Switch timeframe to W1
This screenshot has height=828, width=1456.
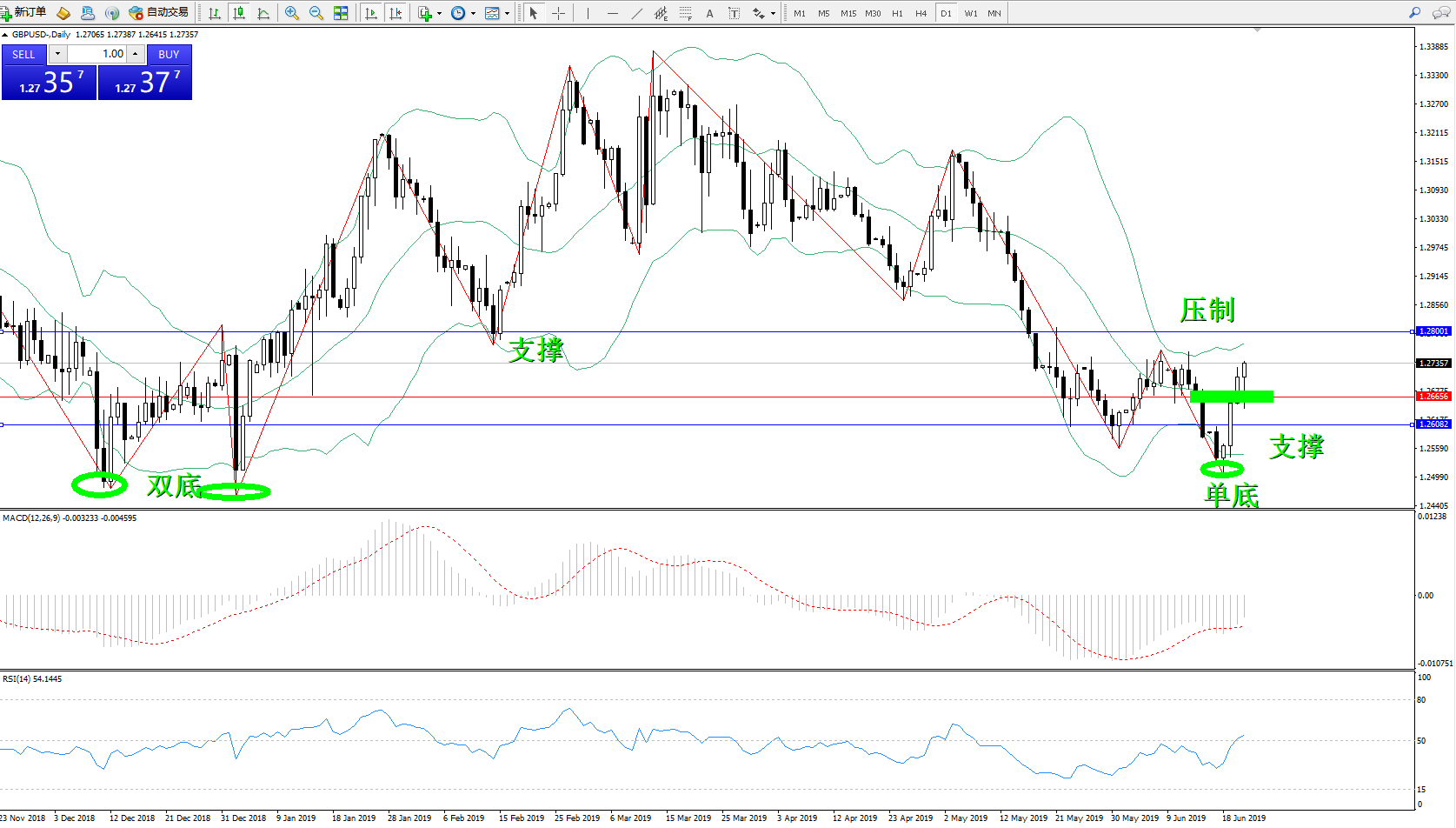[x=971, y=13]
